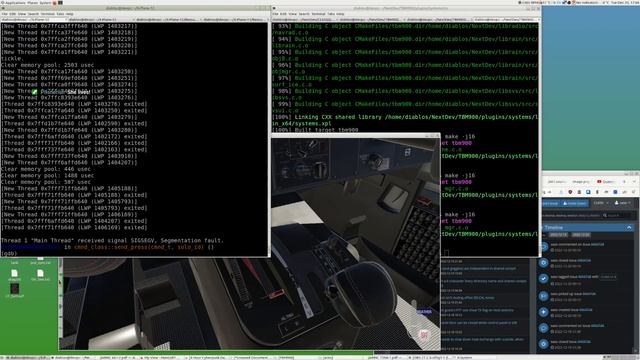Open the System menu in top panel

click(45, 3)
